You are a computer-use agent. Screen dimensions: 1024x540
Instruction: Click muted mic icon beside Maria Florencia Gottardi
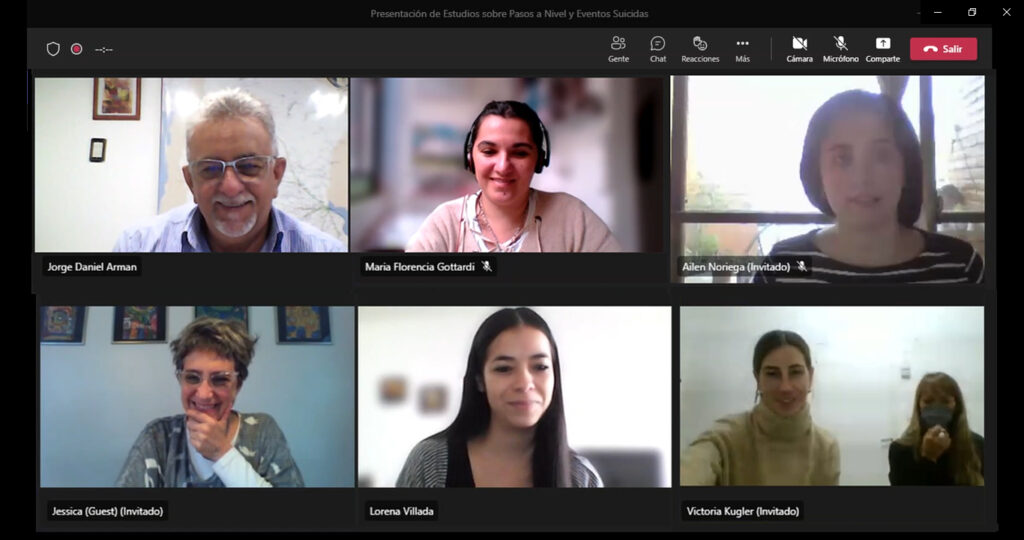487,266
